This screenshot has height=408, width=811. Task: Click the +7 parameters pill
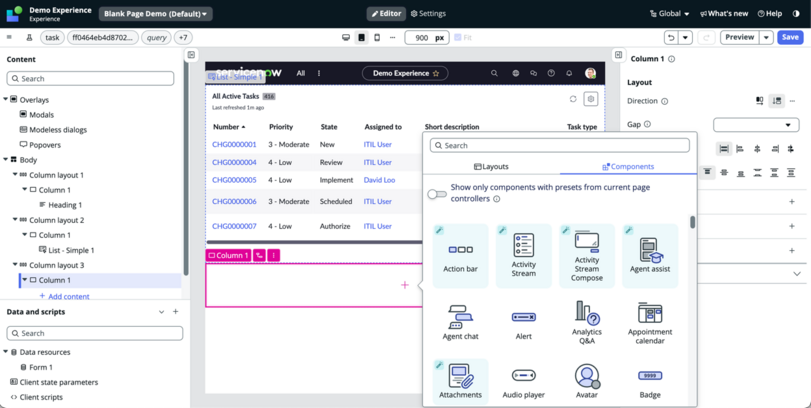[x=183, y=38]
